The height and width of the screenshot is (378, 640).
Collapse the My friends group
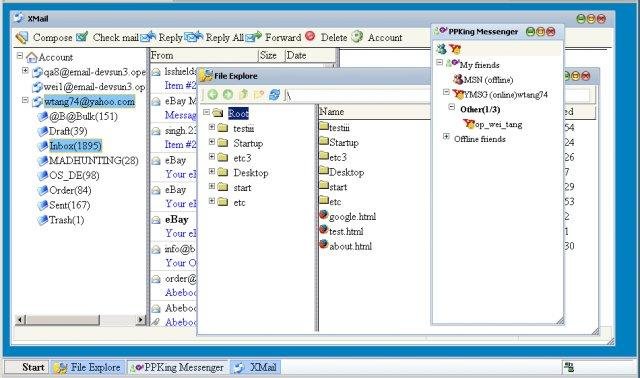tap(440, 62)
